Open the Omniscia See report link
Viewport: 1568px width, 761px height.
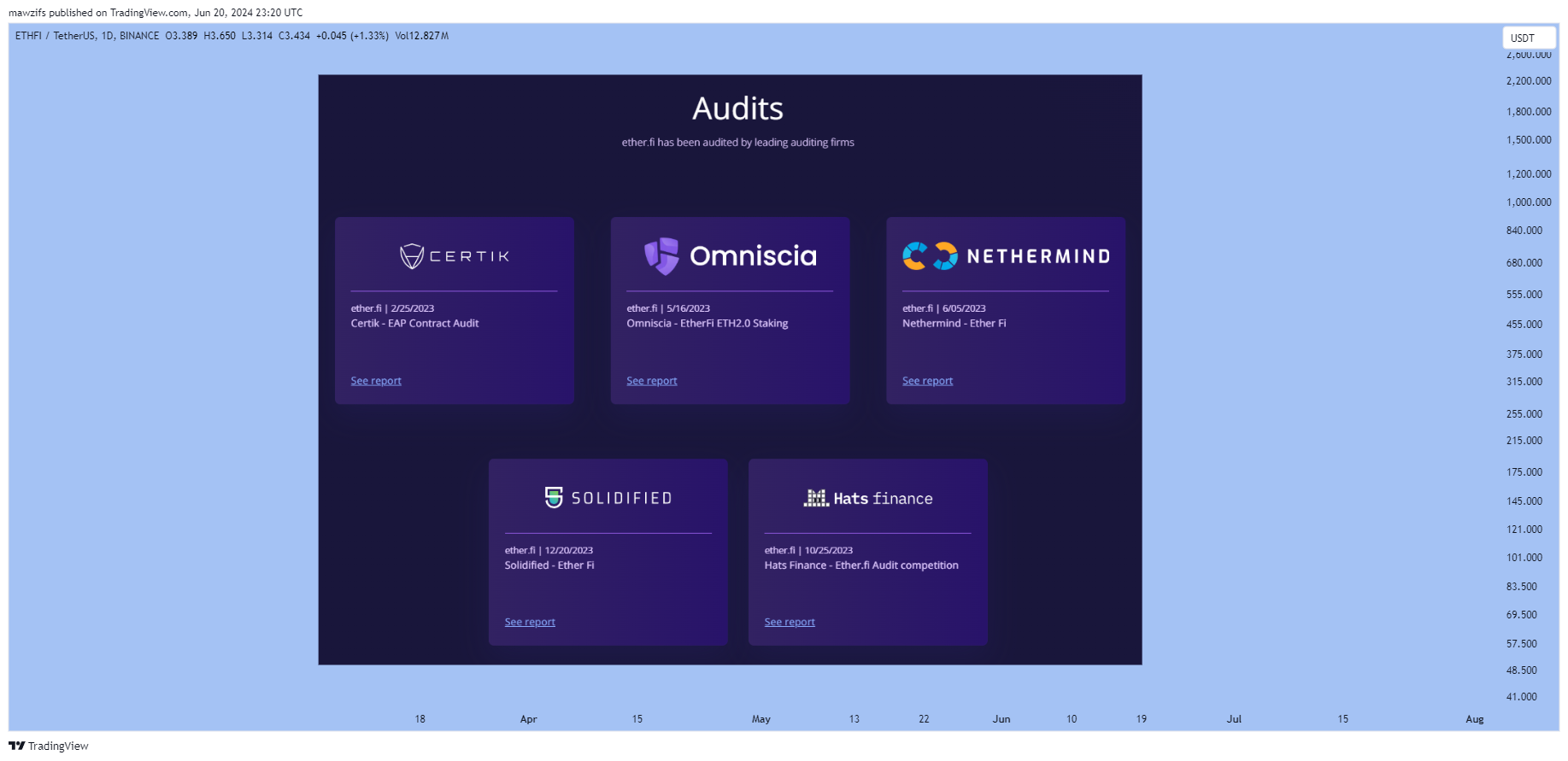652,381
